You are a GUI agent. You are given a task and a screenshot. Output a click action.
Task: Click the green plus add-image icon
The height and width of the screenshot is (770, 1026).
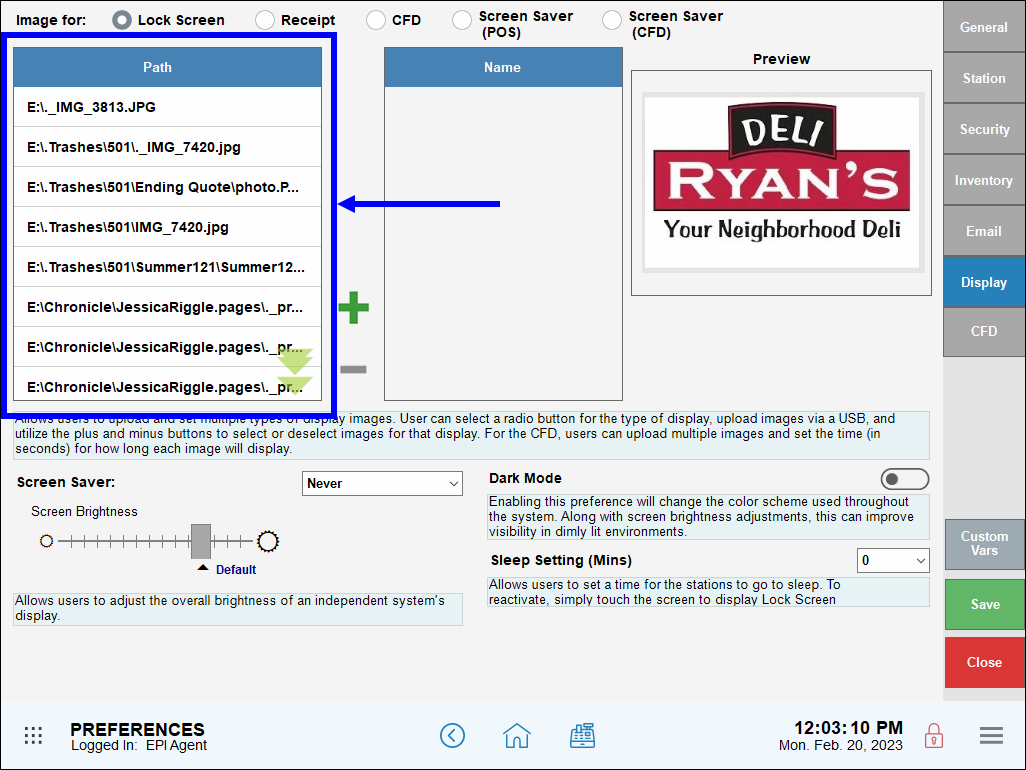pyautogui.click(x=354, y=307)
